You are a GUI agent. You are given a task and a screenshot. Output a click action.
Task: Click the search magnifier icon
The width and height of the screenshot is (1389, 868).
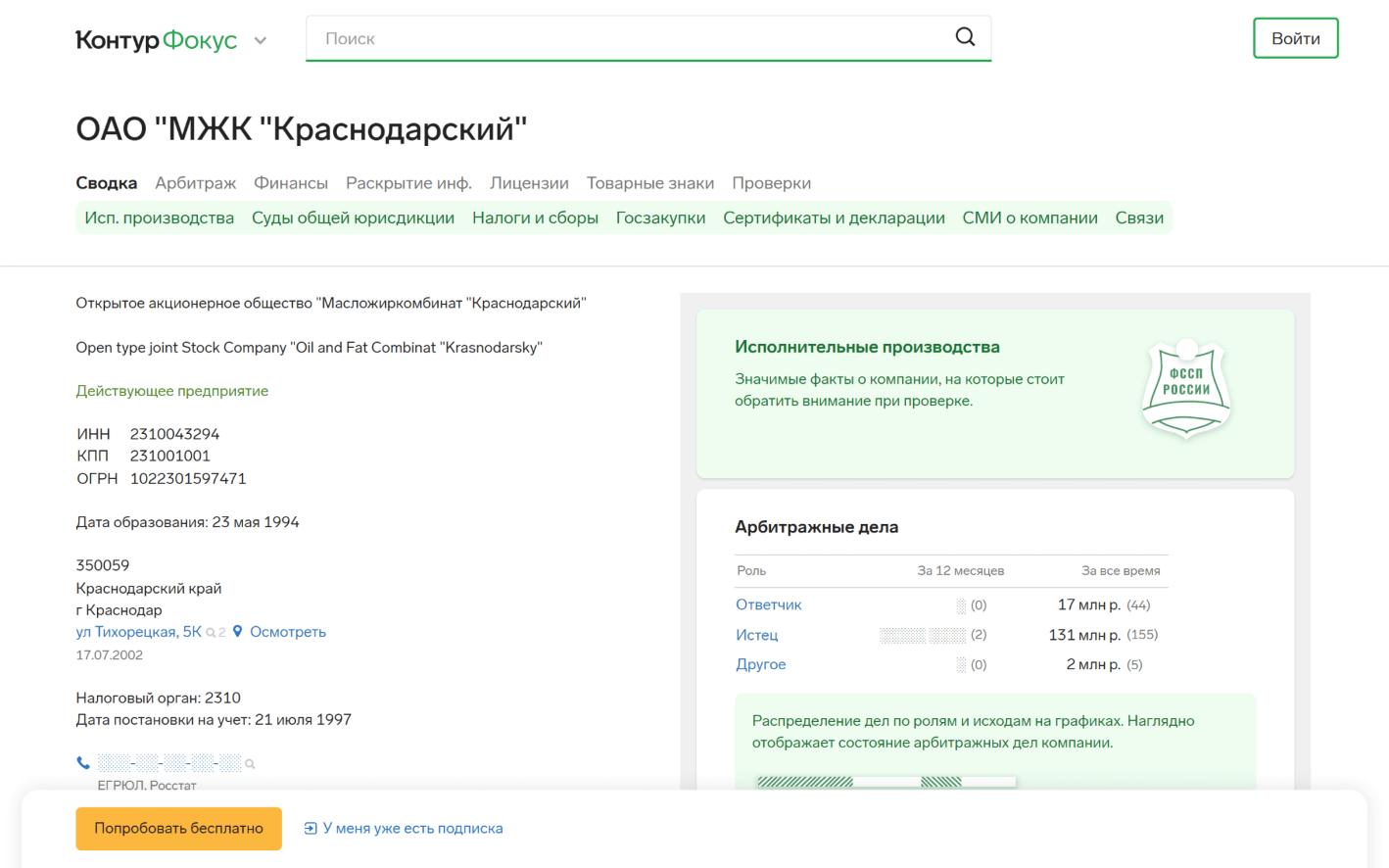pyautogui.click(x=965, y=37)
